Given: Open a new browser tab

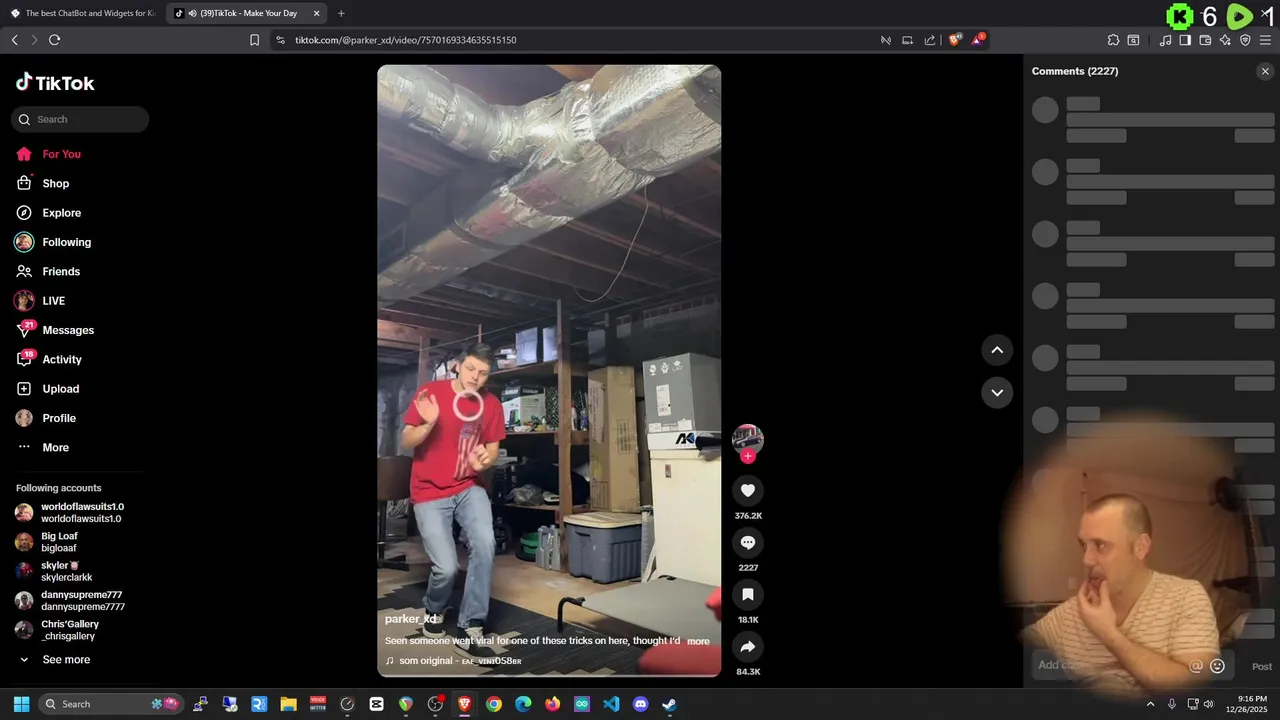Looking at the screenshot, I should coord(341,13).
